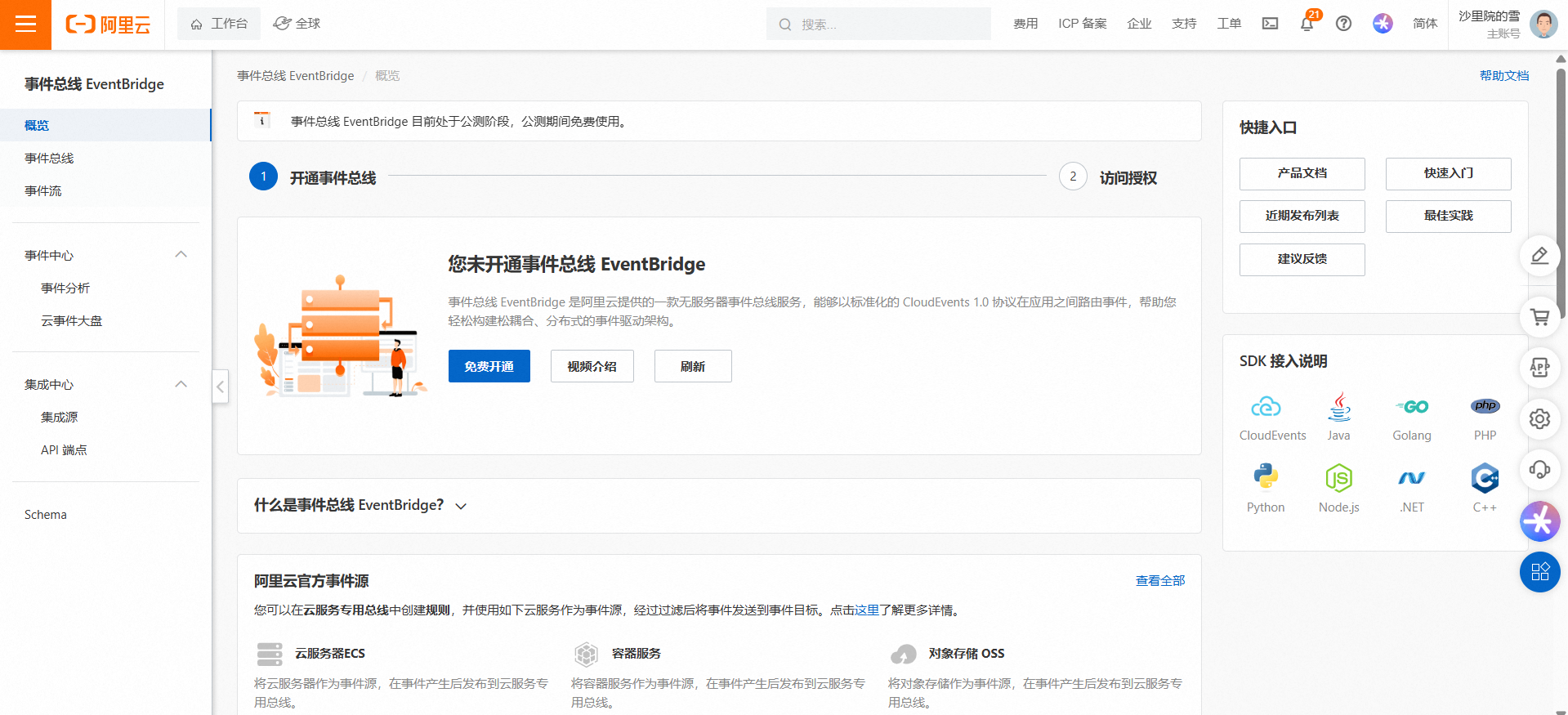Switch language via 简体 option

click(x=1425, y=24)
